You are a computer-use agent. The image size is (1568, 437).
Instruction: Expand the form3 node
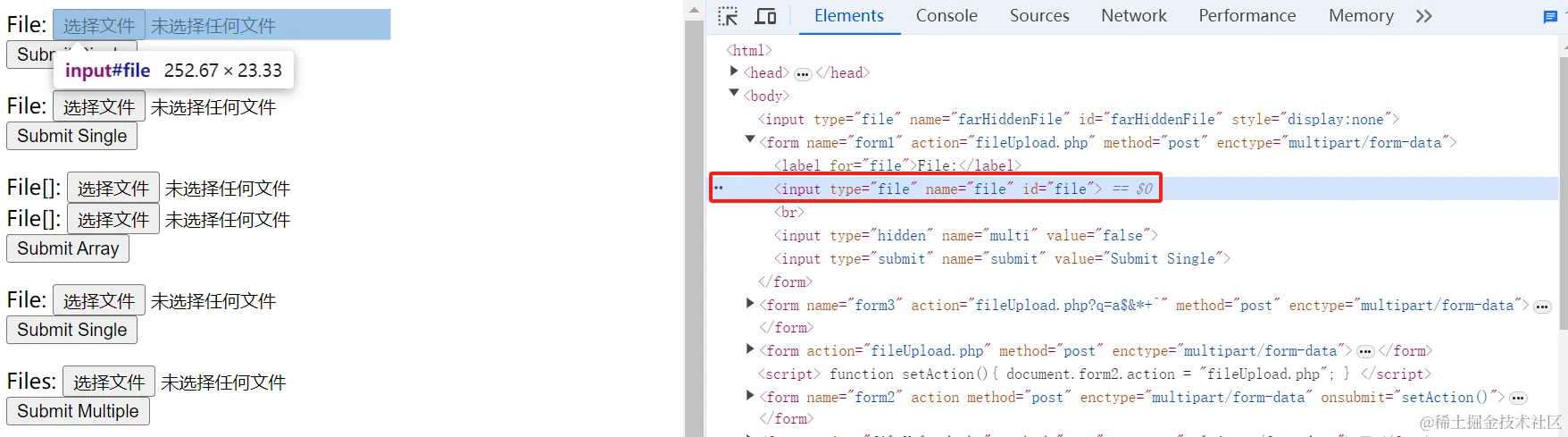point(750,304)
